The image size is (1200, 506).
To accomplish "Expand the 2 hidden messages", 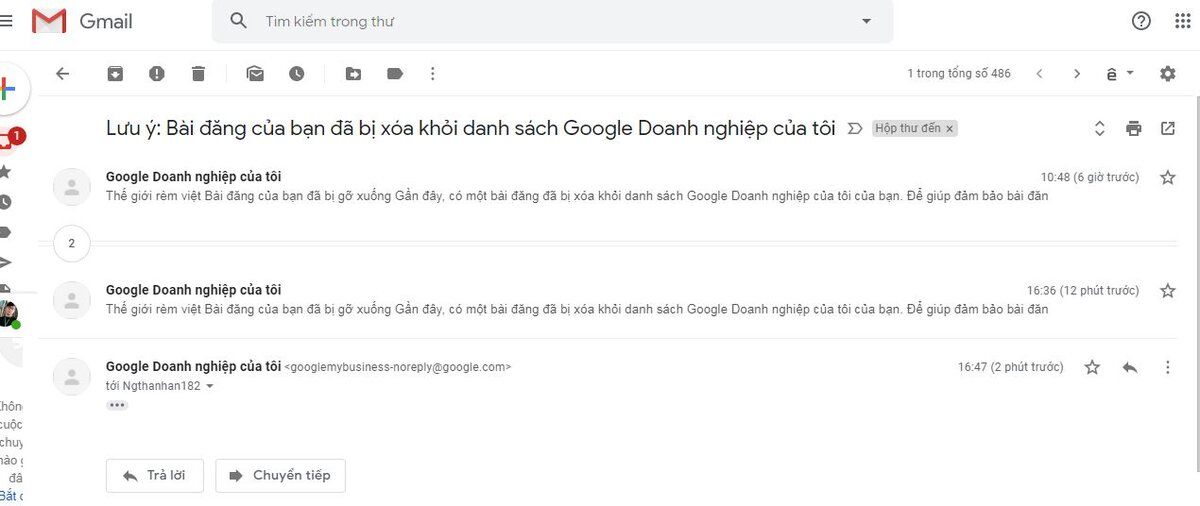I will [x=72, y=243].
